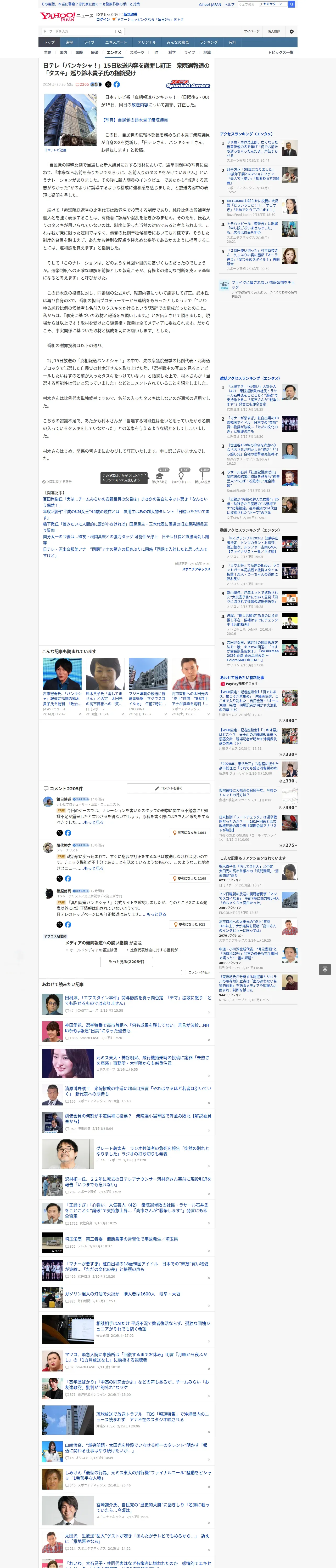
Task: Open the settings gear in the header
Action: click(x=292, y=32)
